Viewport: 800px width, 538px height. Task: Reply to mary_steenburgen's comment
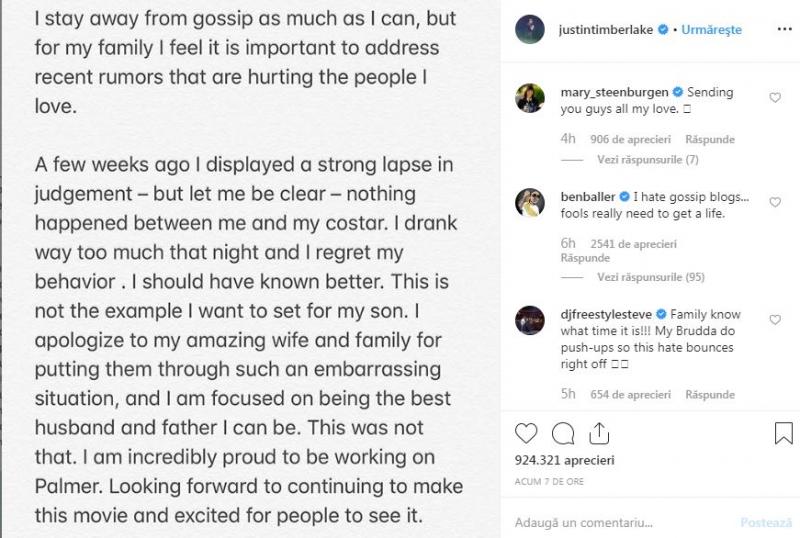click(712, 140)
